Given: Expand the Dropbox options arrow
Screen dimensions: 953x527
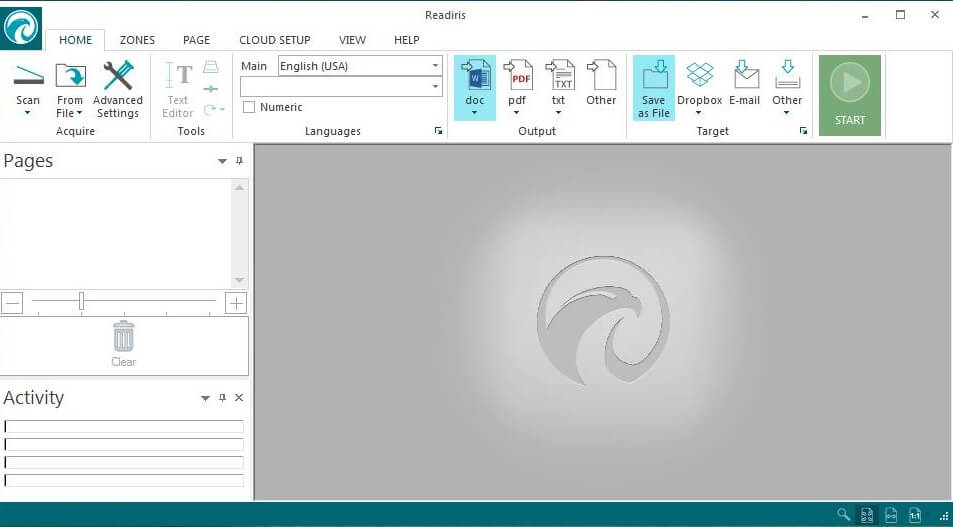Looking at the screenshot, I should point(698,113).
